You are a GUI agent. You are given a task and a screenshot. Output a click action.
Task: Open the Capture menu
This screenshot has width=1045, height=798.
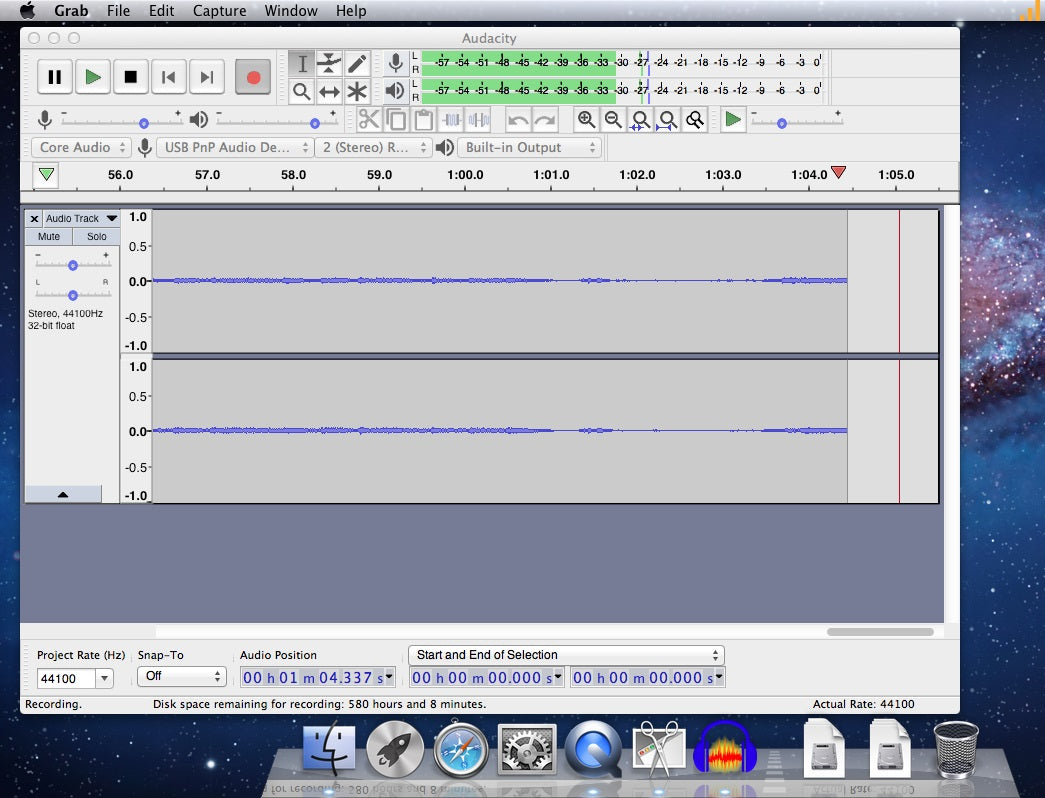(x=219, y=11)
